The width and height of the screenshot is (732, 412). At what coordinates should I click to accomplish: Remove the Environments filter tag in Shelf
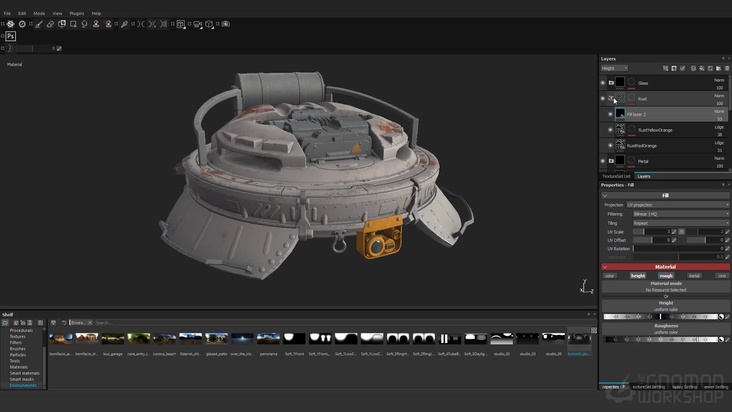[90, 322]
